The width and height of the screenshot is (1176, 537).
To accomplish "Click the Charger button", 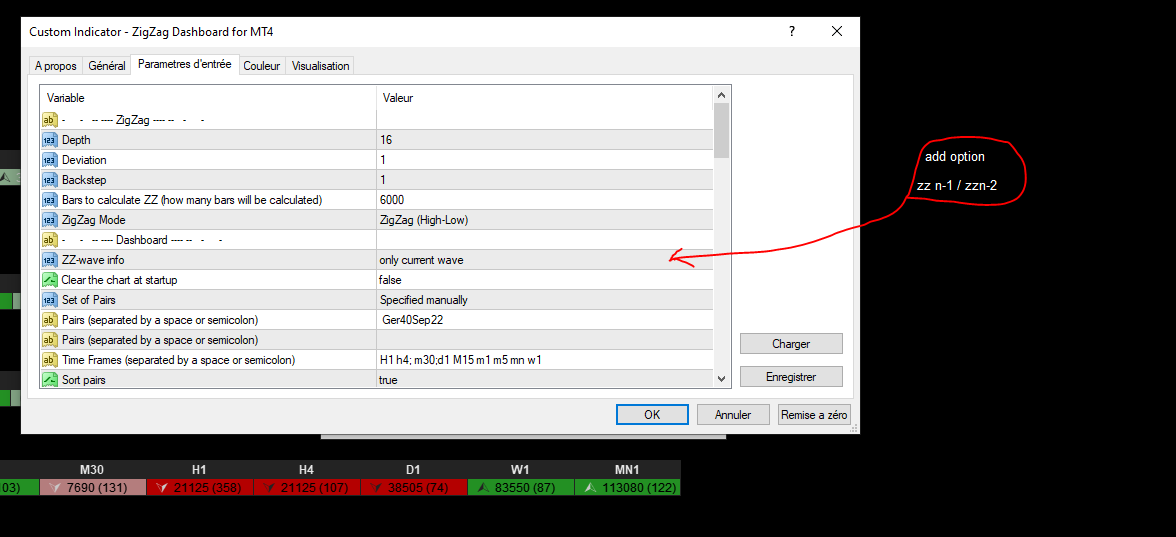I will pos(791,344).
